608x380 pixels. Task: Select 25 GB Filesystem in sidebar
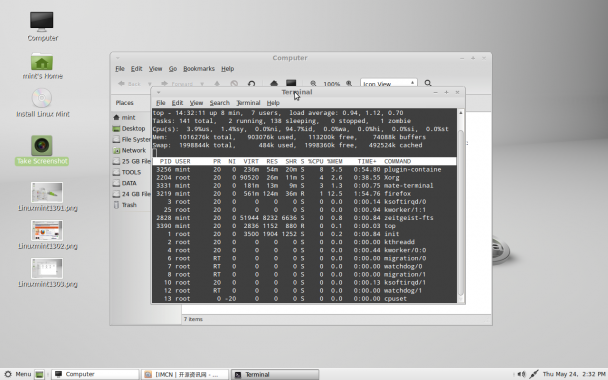tap(131, 161)
